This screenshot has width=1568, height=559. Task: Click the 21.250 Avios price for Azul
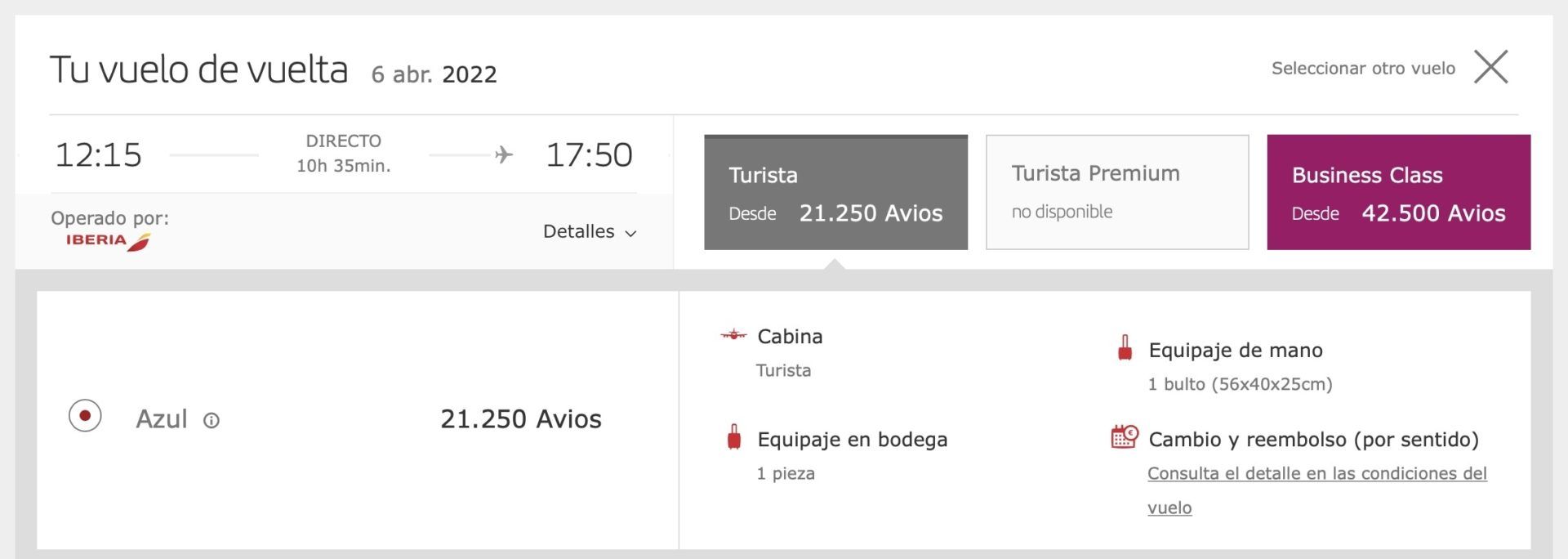point(521,418)
